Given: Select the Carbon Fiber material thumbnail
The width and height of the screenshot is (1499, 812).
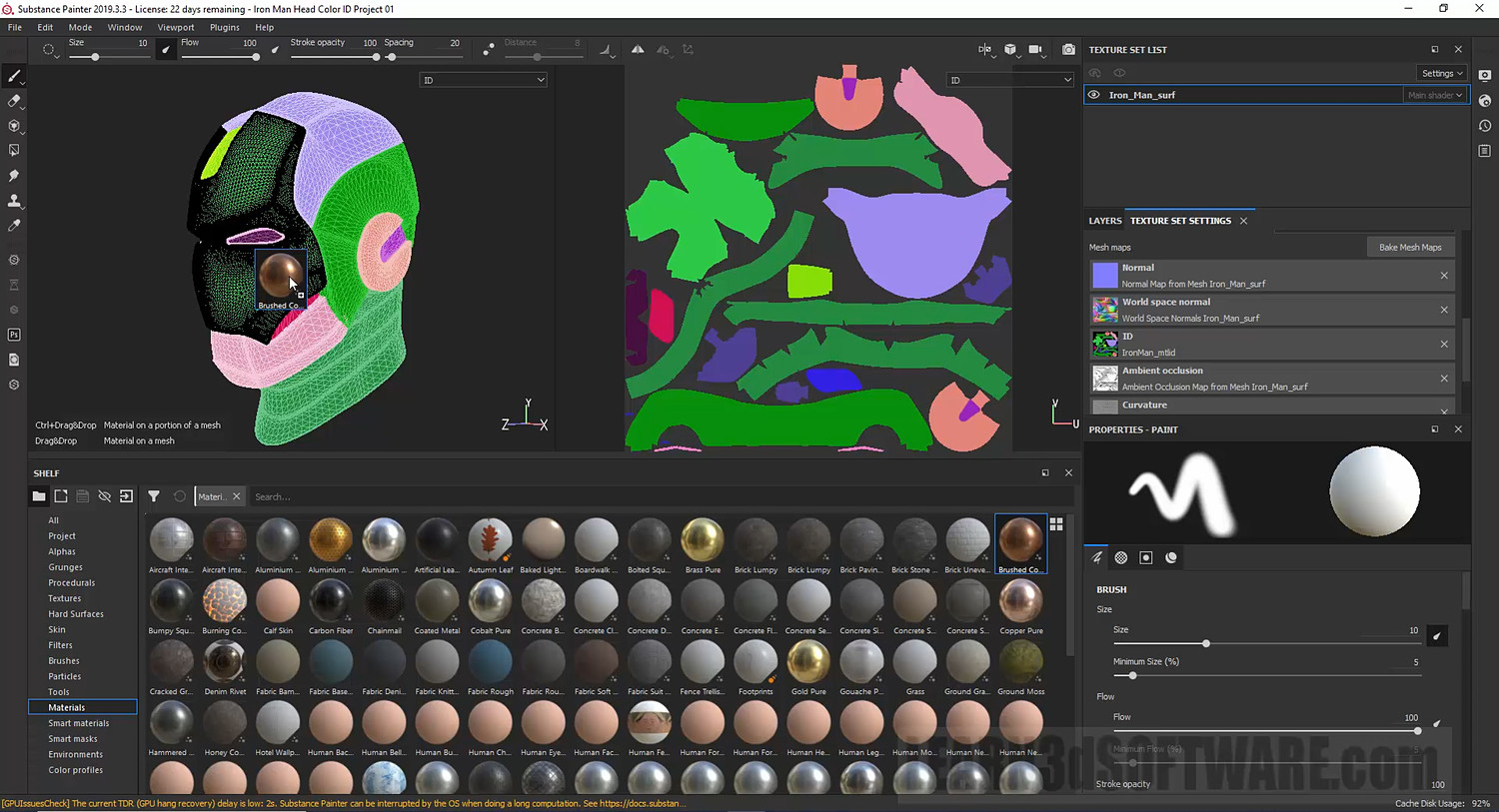Looking at the screenshot, I should click(x=331, y=606).
